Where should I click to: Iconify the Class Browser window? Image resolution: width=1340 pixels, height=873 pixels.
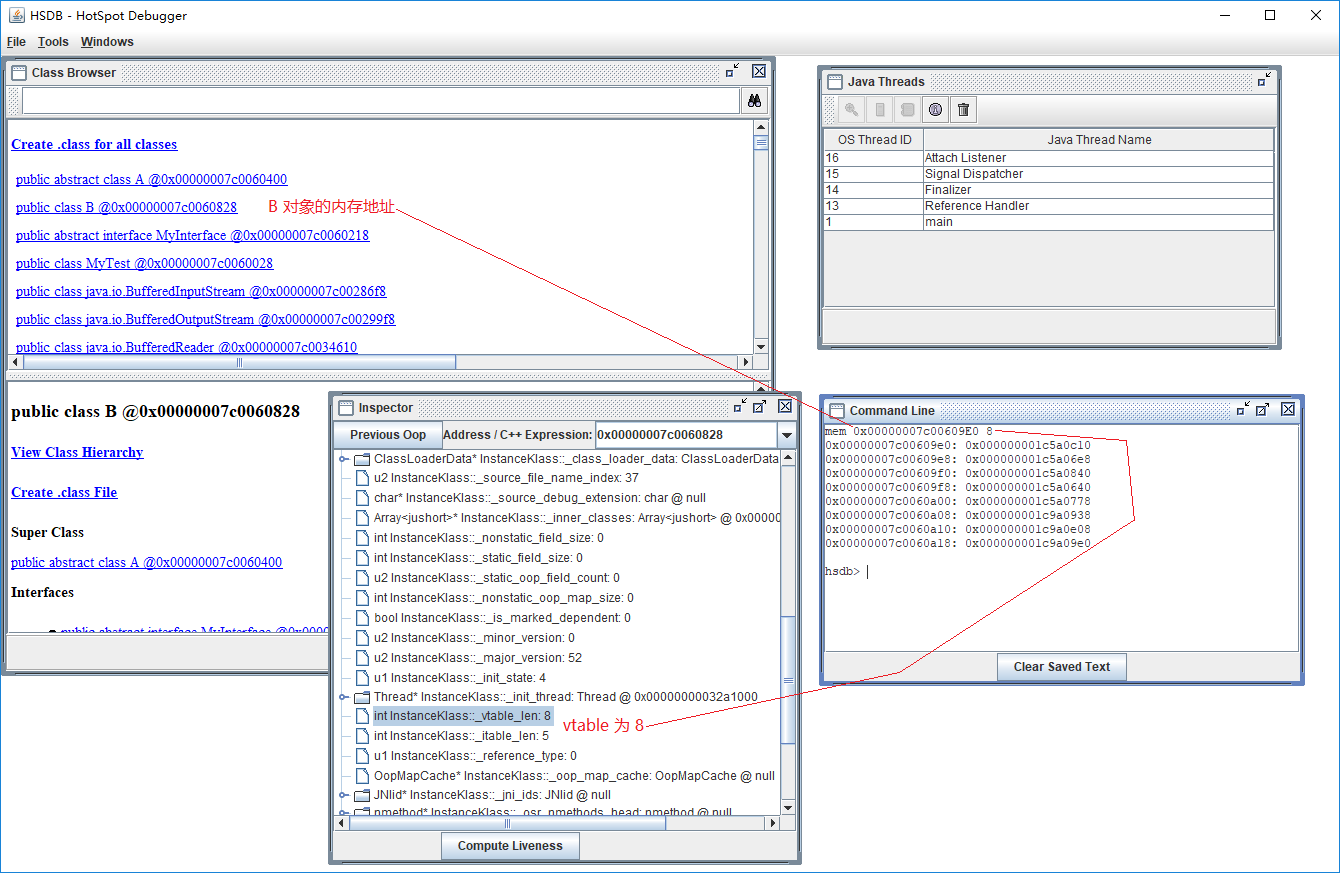click(x=733, y=71)
